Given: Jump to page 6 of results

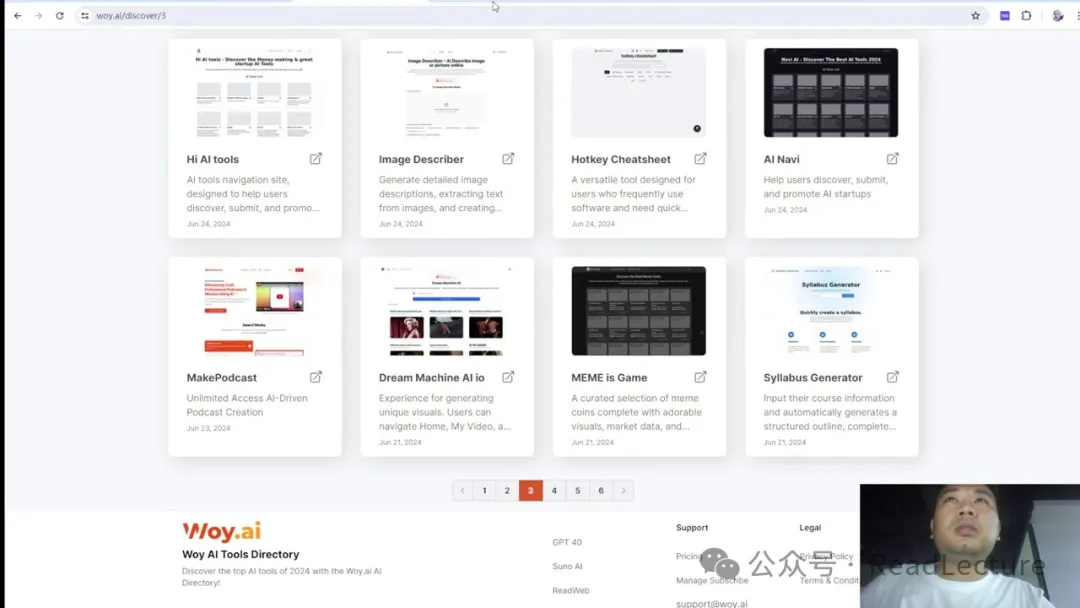Looking at the screenshot, I should click(x=601, y=491).
